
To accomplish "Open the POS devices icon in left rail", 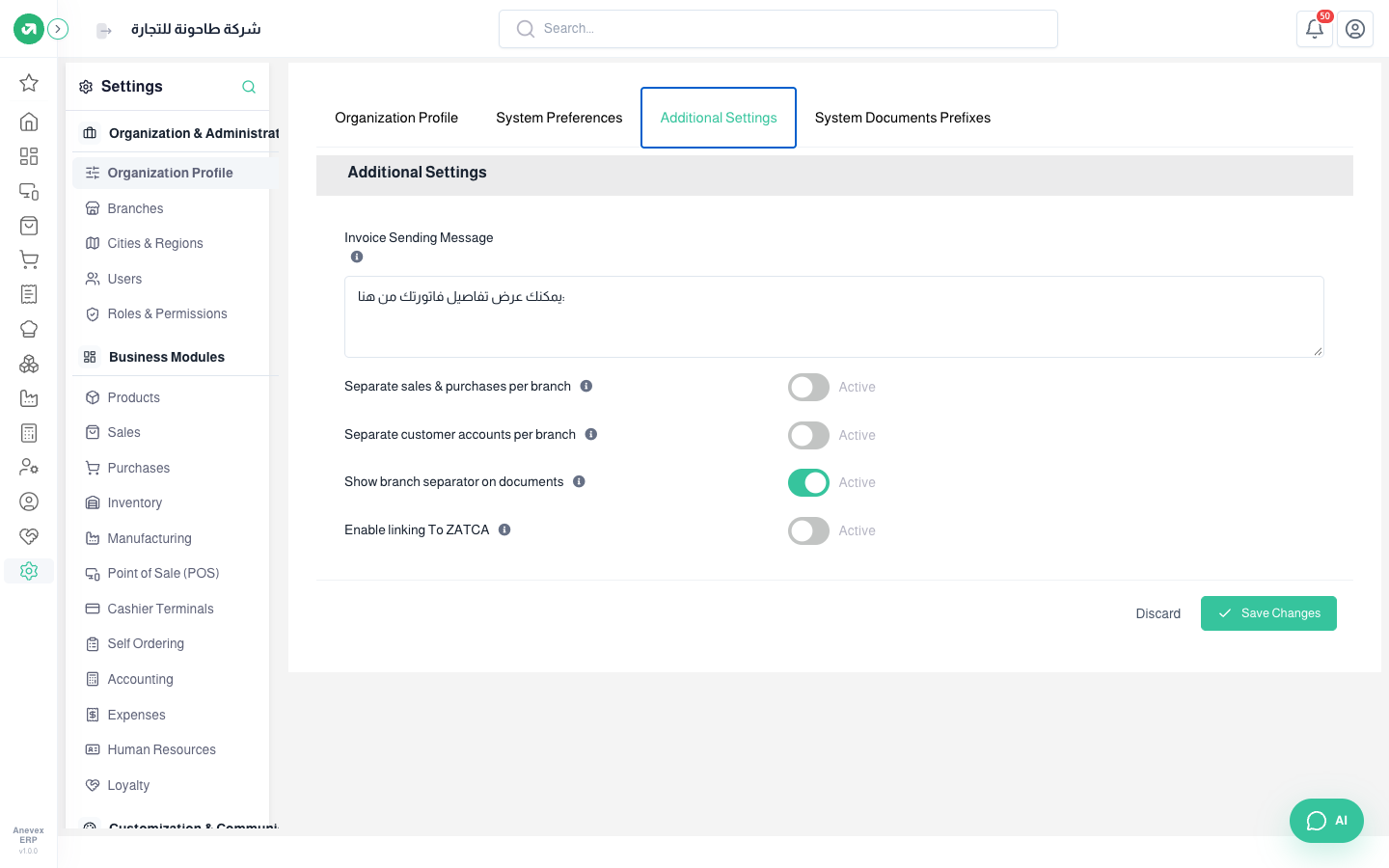I will [29, 191].
